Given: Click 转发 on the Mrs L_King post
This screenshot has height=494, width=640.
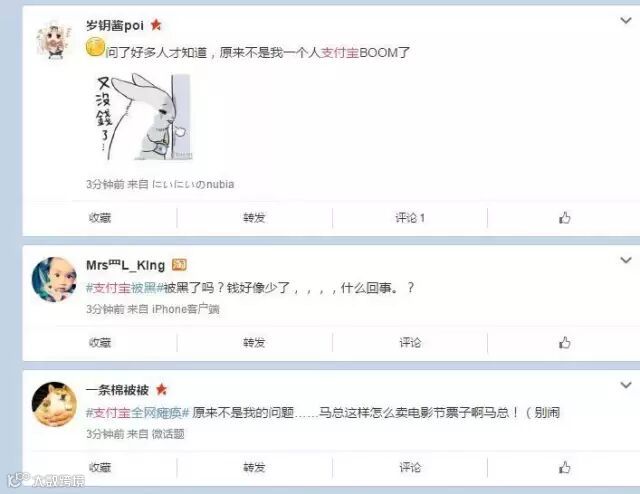Looking at the screenshot, I should (254, 342).
